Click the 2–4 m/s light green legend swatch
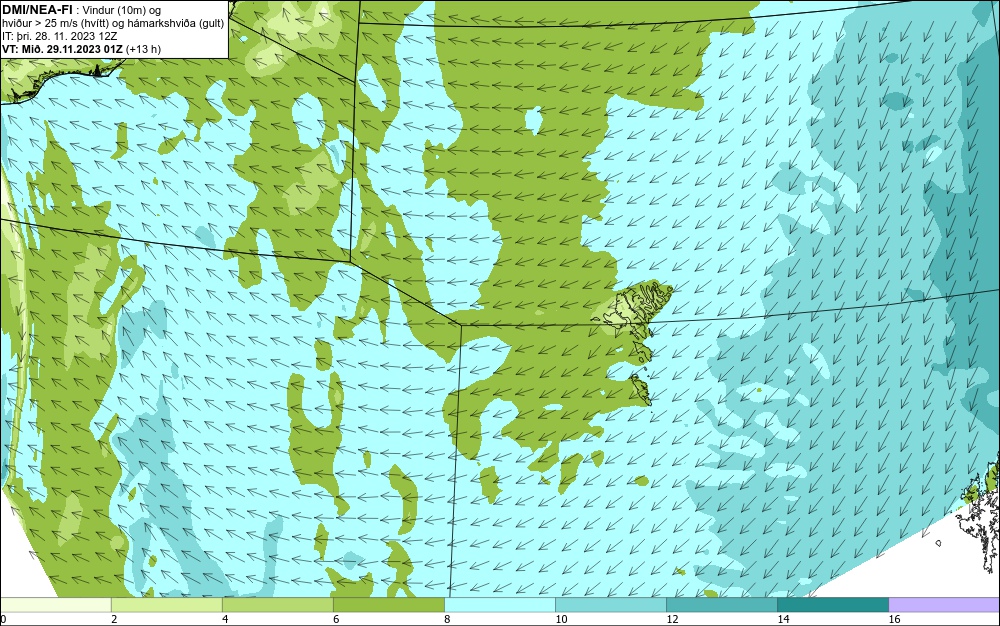The image size is (1000, 626). 167,605
